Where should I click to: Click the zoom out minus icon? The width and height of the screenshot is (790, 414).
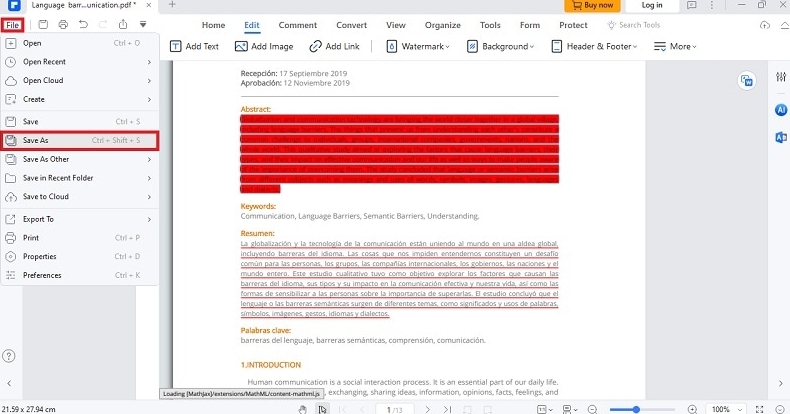point(592,409)
